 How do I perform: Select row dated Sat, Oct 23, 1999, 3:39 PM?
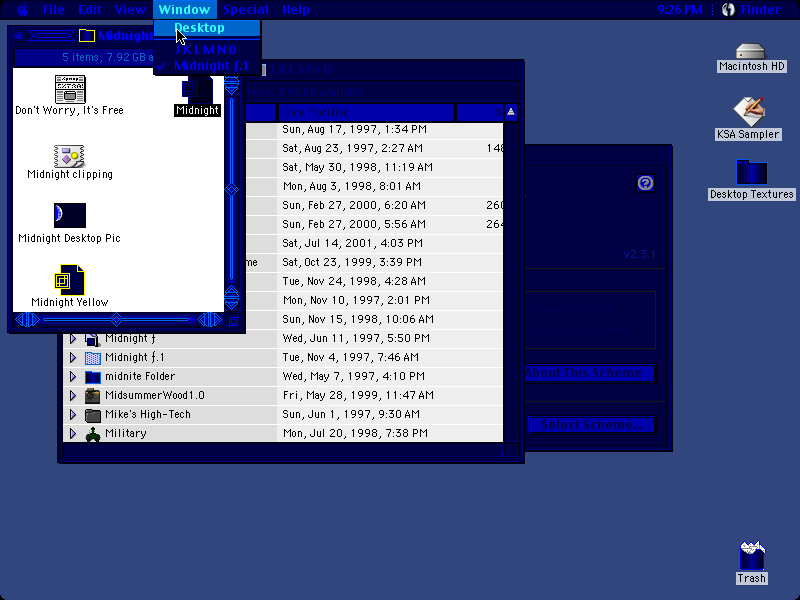tap(376, 262)
